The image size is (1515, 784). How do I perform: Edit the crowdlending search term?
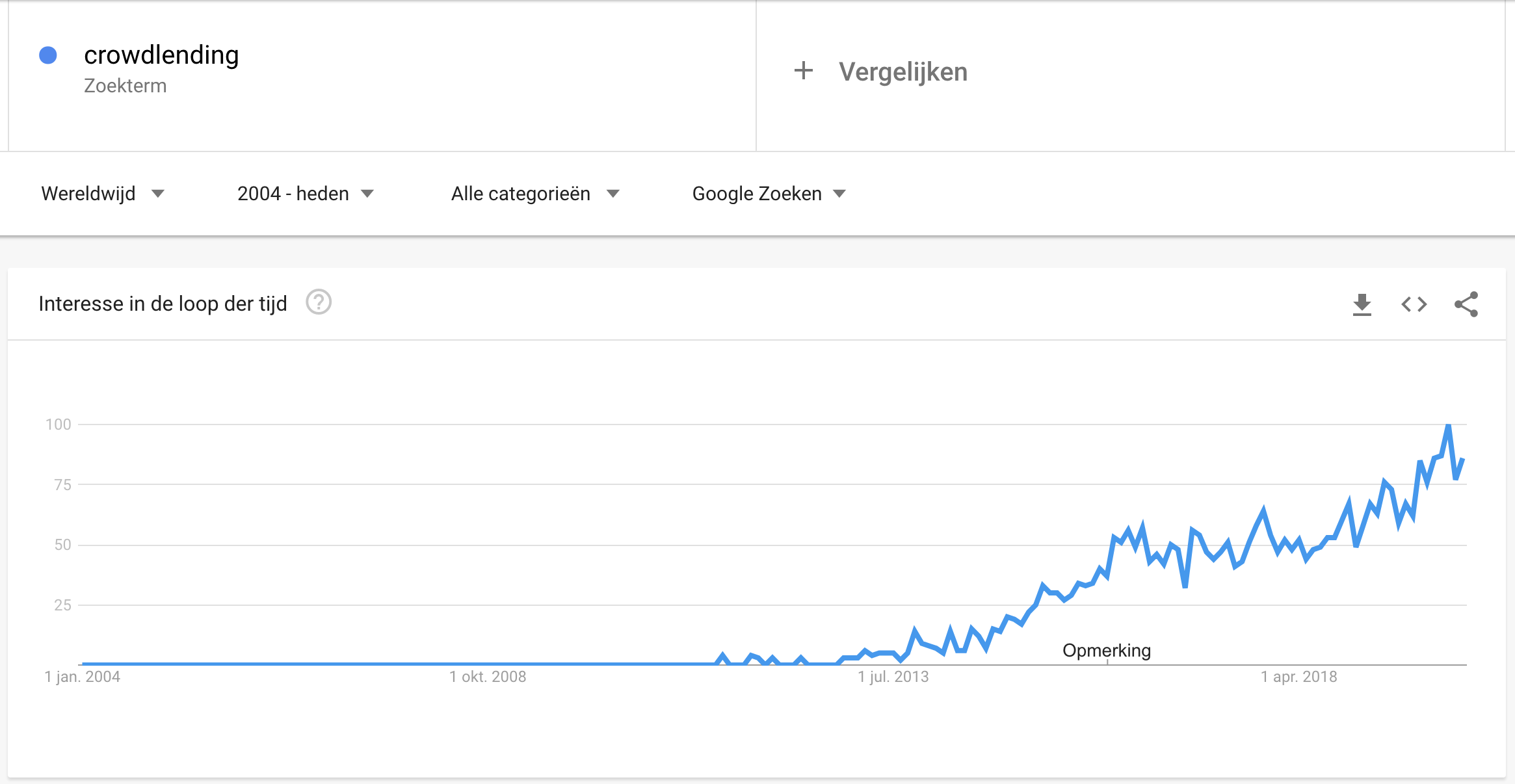pos(161,55)
